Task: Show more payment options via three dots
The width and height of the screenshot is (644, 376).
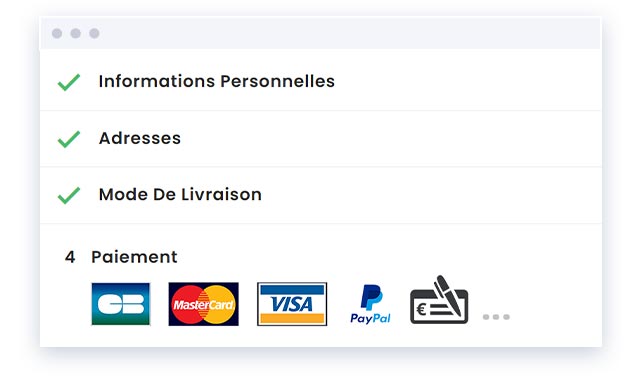Action: 496,317
